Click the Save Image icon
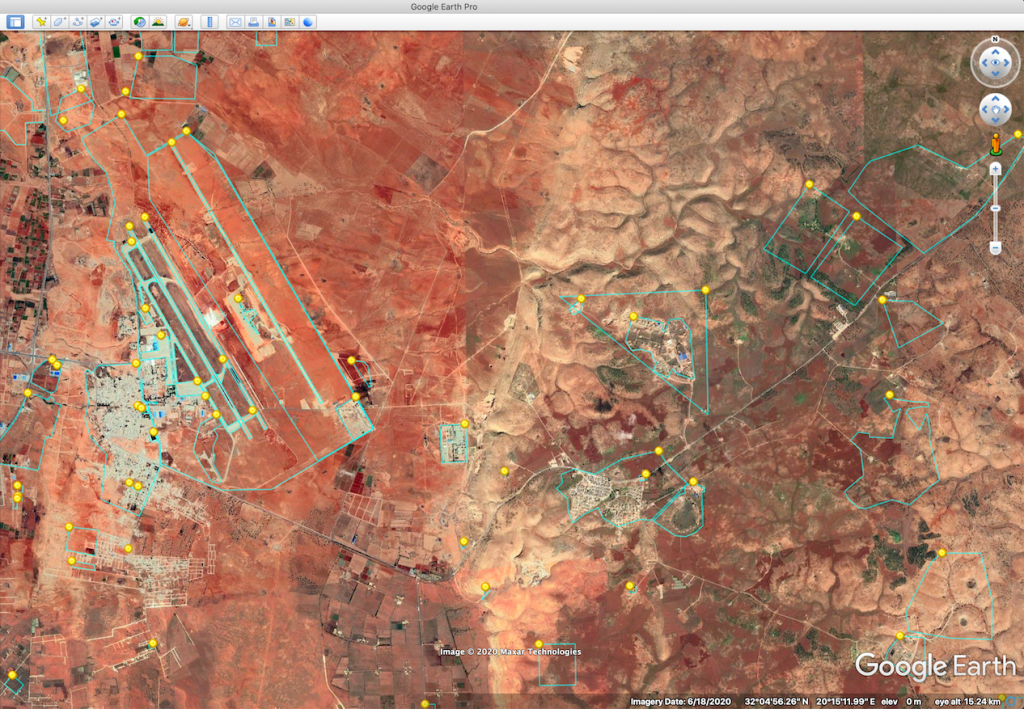The image size is (1024, 709). (272, 22)
